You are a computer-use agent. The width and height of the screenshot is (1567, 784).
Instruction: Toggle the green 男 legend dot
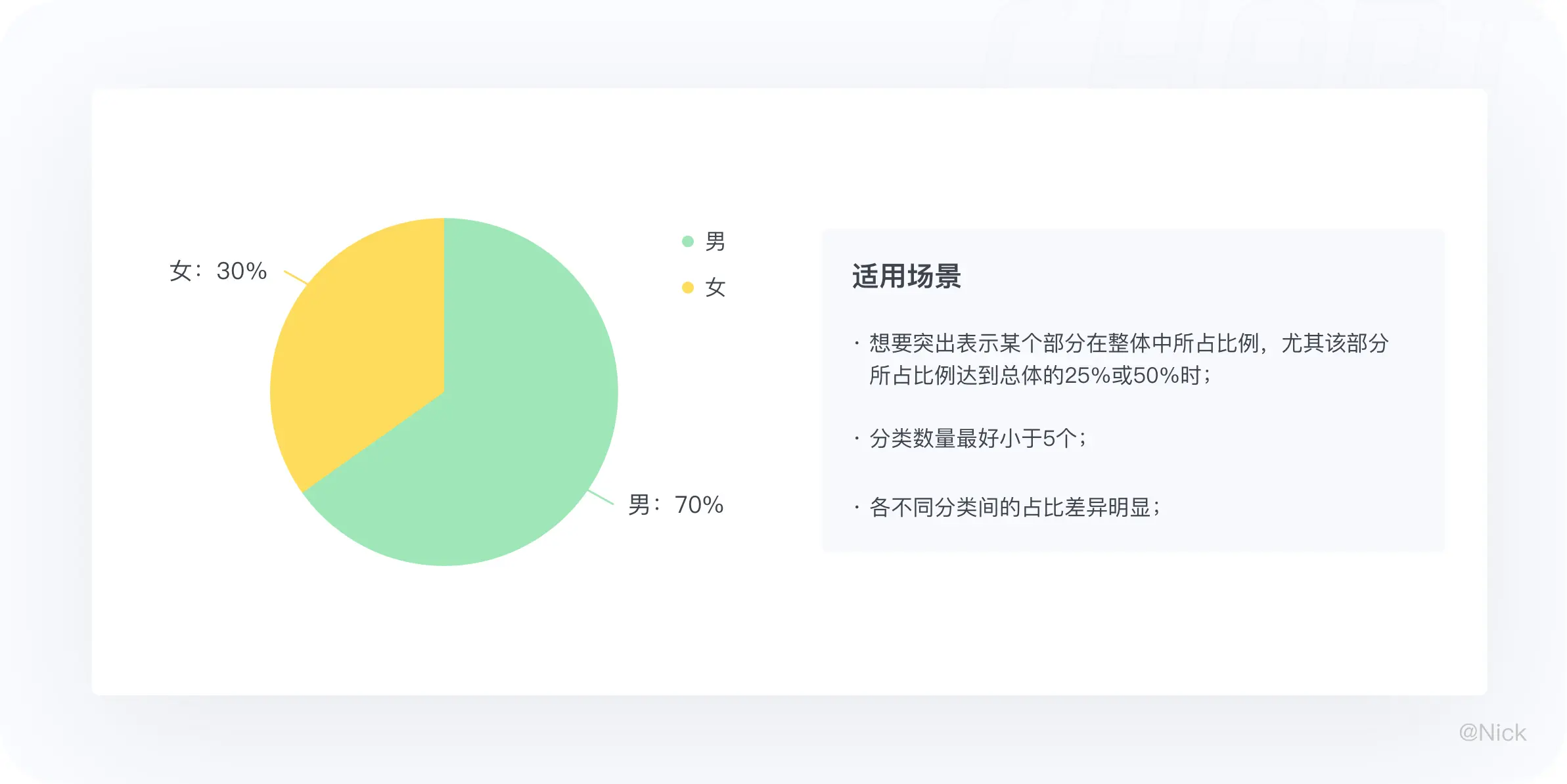pos(688,242)
